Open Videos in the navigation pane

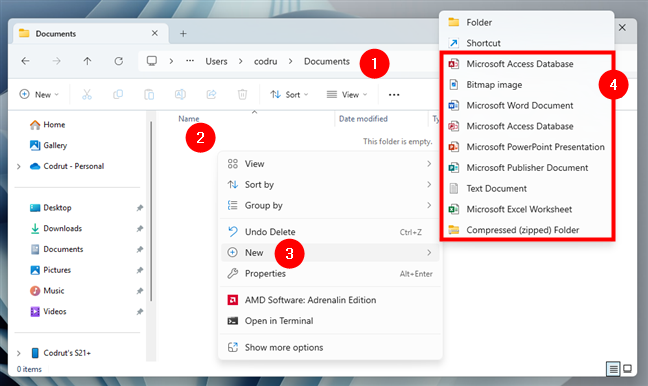click(x=48, y=311)
